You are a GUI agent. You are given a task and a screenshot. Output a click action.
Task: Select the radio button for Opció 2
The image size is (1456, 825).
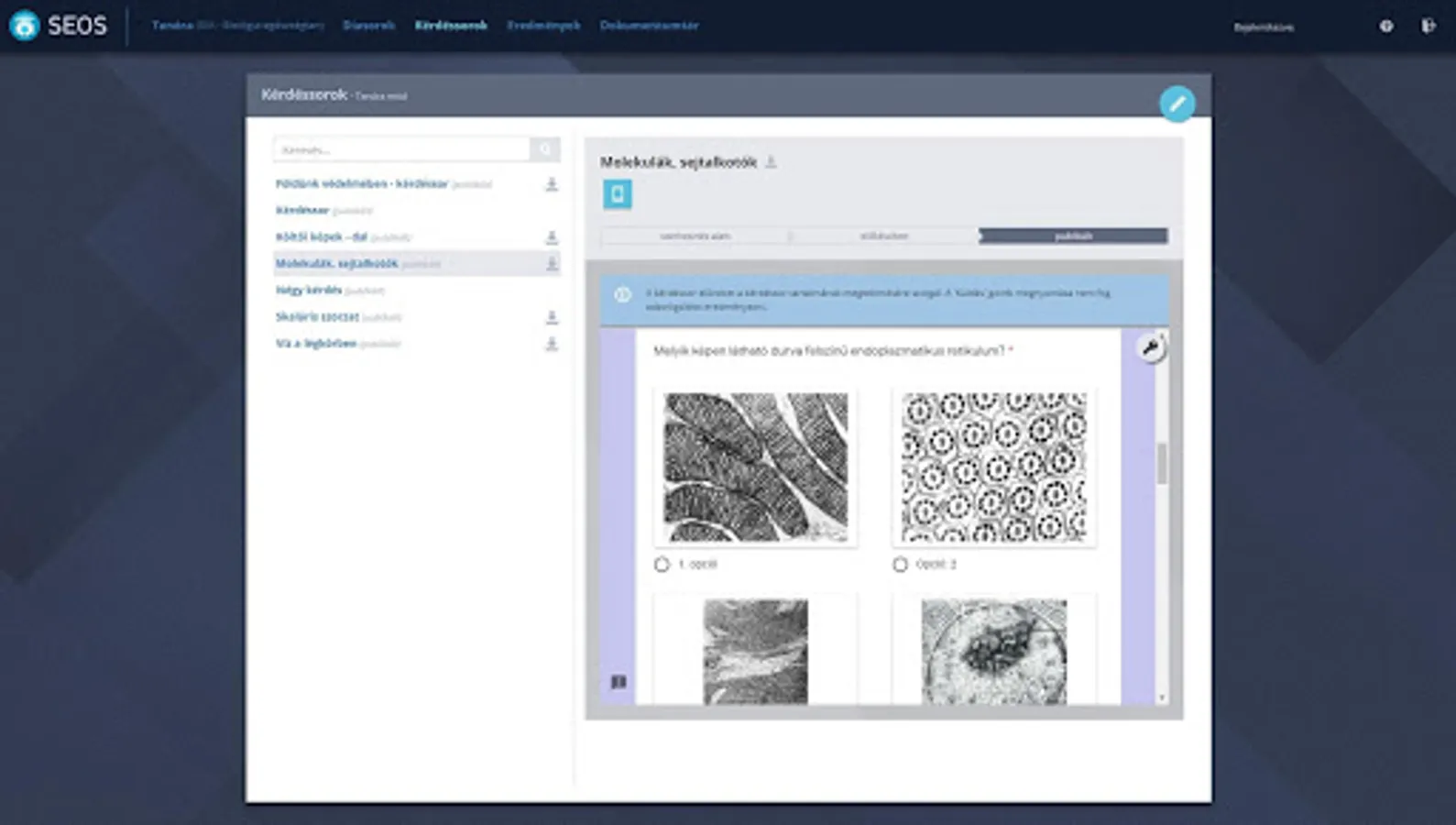click(x=900, y=565)
